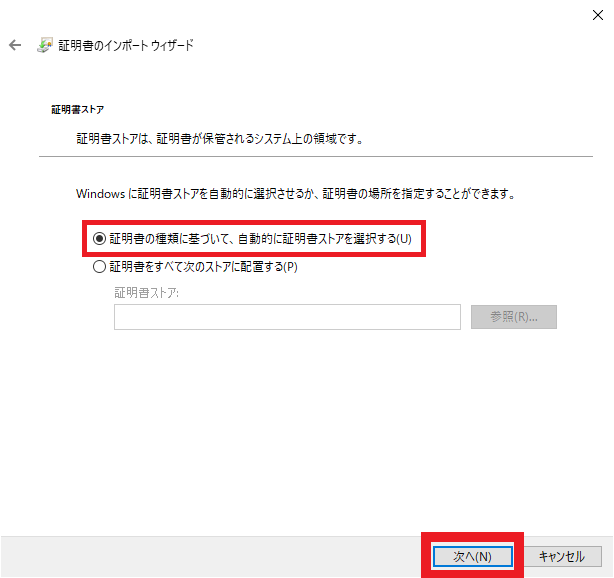
Task: Close the wizard with the X button
Action: (598, 15)
